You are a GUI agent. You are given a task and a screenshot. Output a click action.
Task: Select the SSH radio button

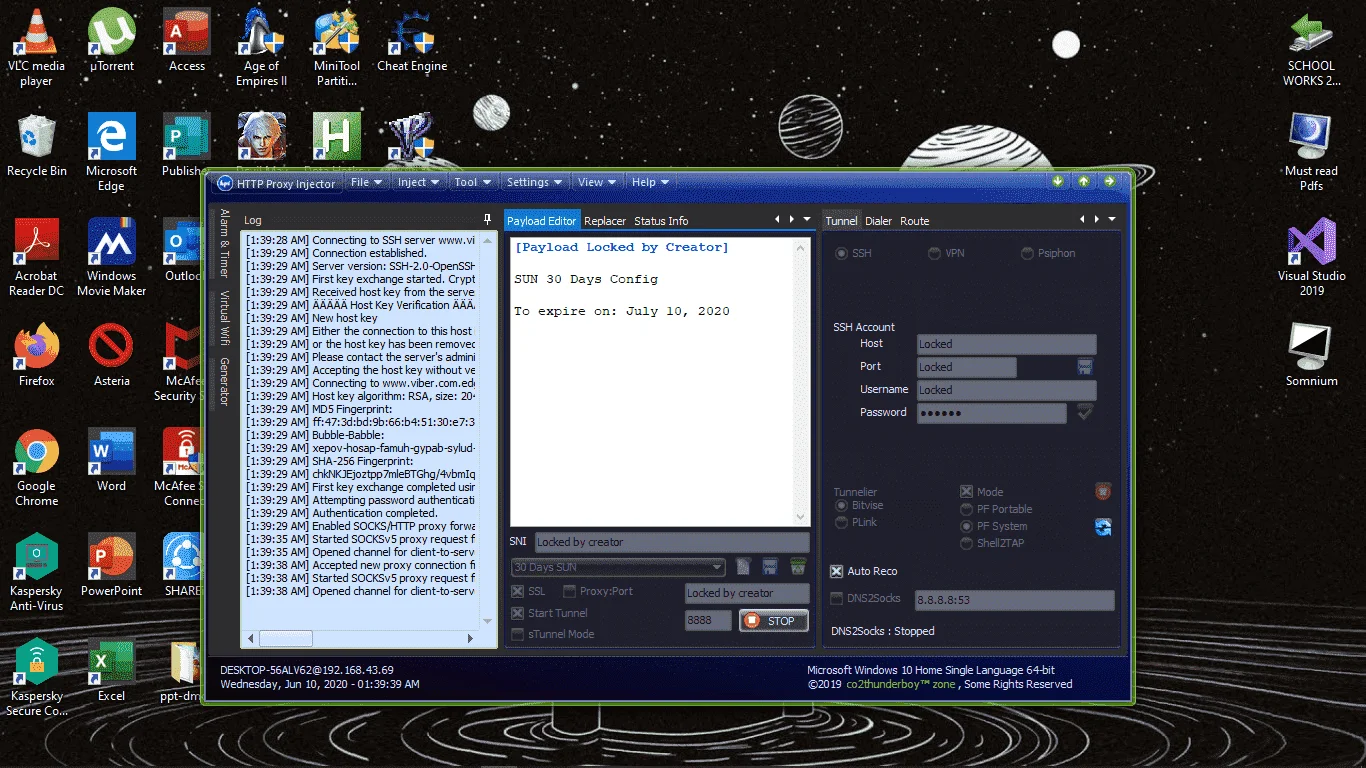[x=841, y=254]
